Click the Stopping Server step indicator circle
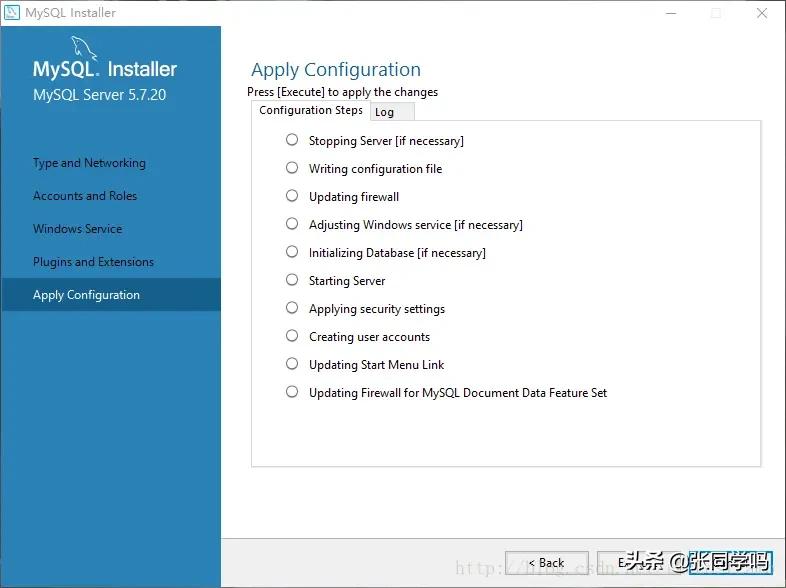This screenshot has height=588, width=786. (x=292, y=139)
